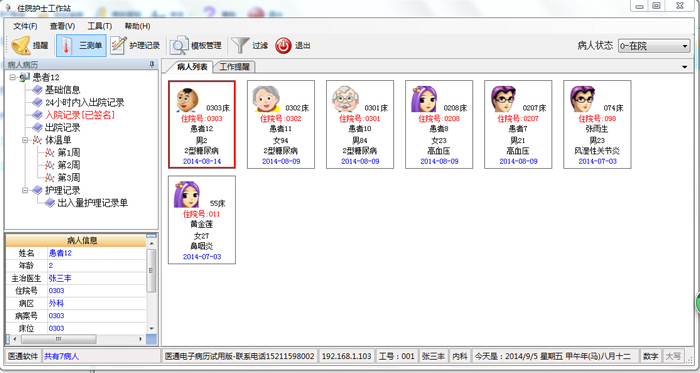The height and width of the screenshot is (373, 700).
Task: Click the 姓名 value 患者12
Action: pos(60,253)
